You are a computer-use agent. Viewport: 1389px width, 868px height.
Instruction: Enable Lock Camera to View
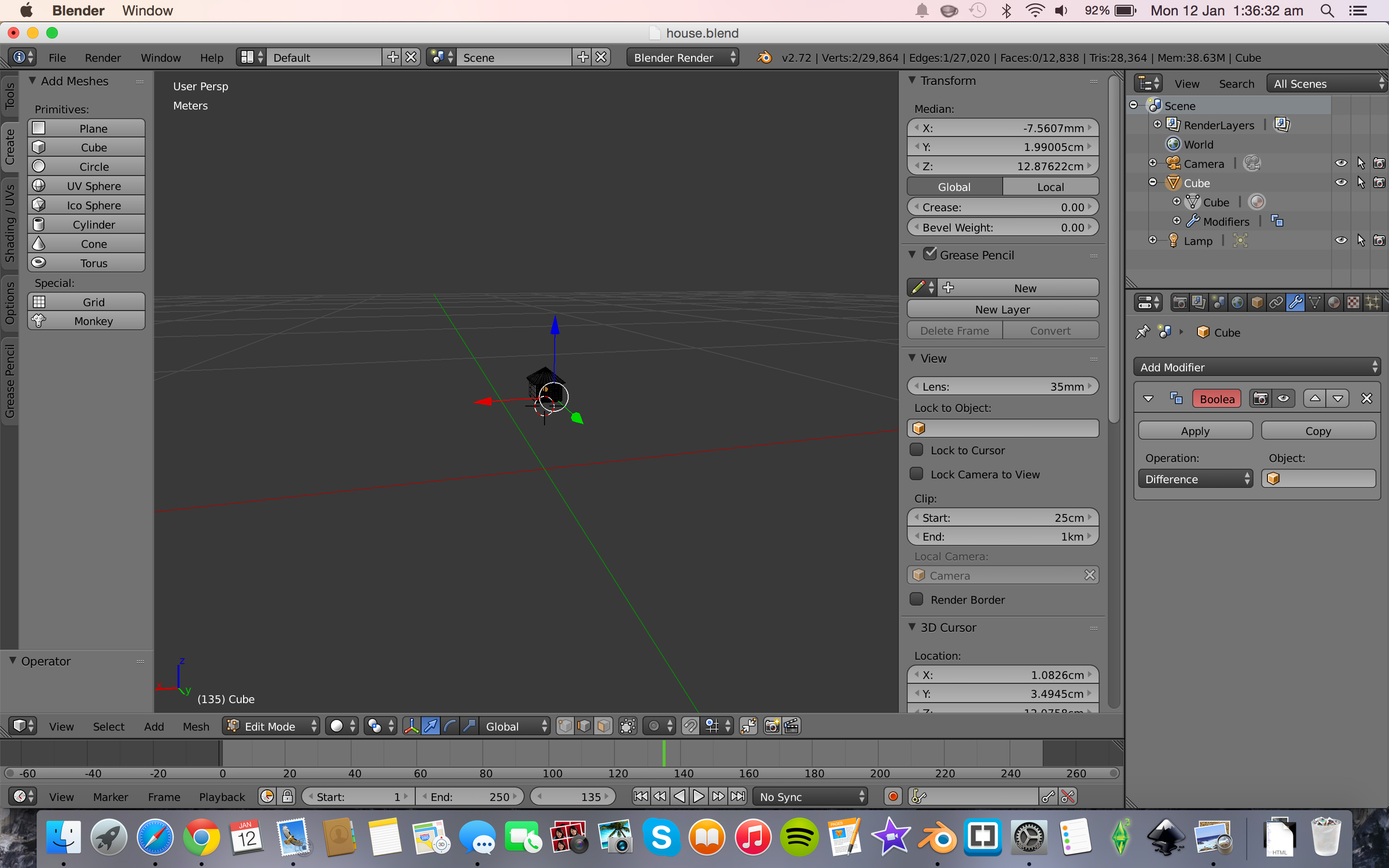[x=916, y=473]
